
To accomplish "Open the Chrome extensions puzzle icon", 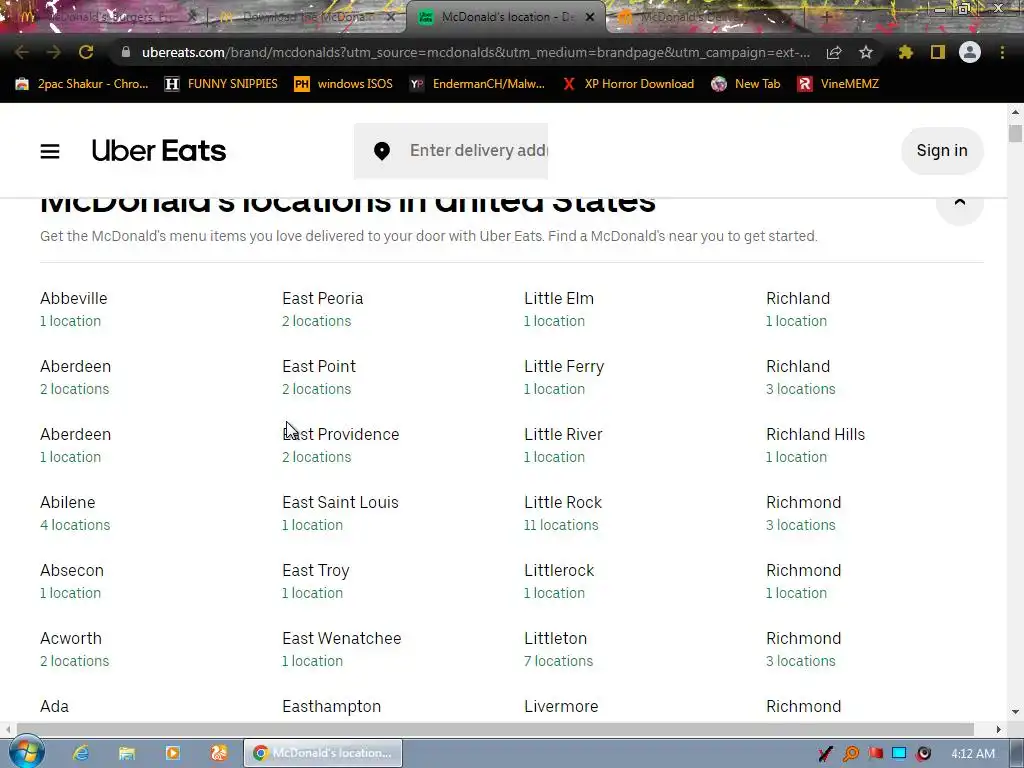I will [906, 52].
